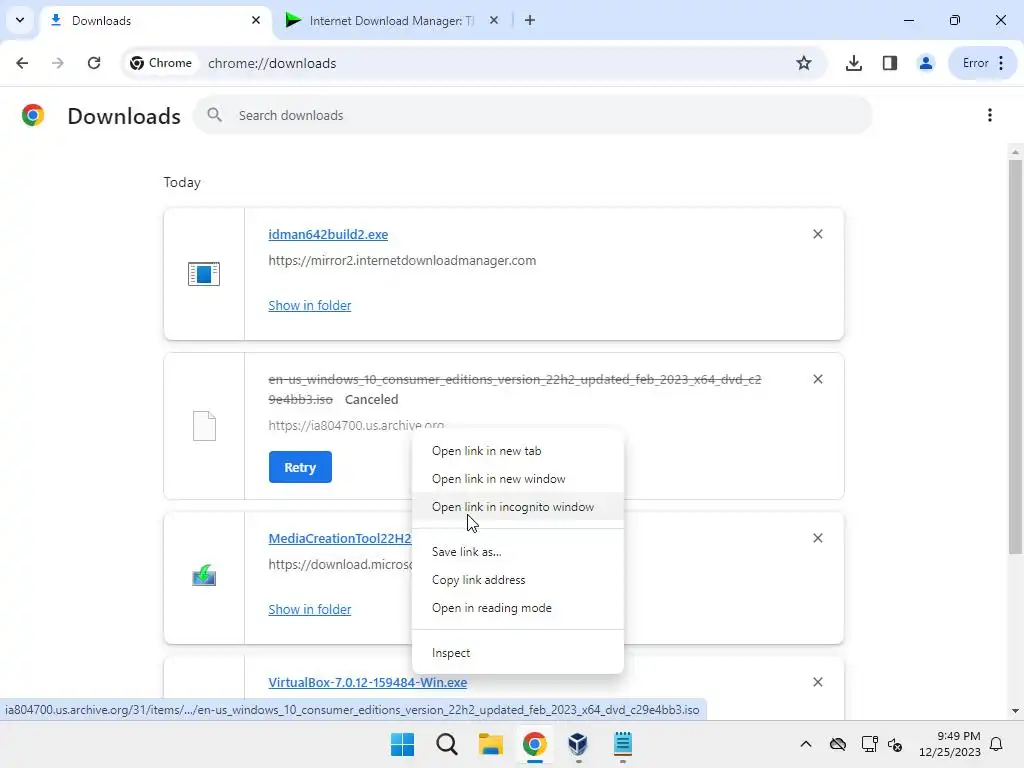Click the Chrome logo beside Downloads title
1024x768 pixels.
(33, 116)
